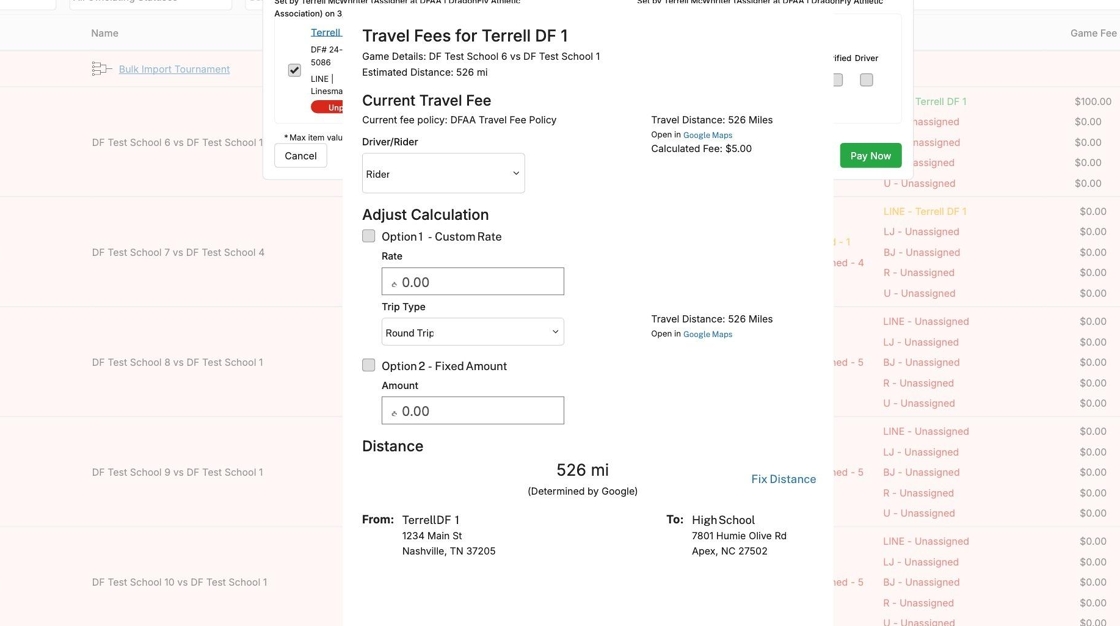The height and width of the screenshot is (626, 1120).
Task: Select the DF Test School 7 vs 4 game row
Action: (x=178, y=252)
